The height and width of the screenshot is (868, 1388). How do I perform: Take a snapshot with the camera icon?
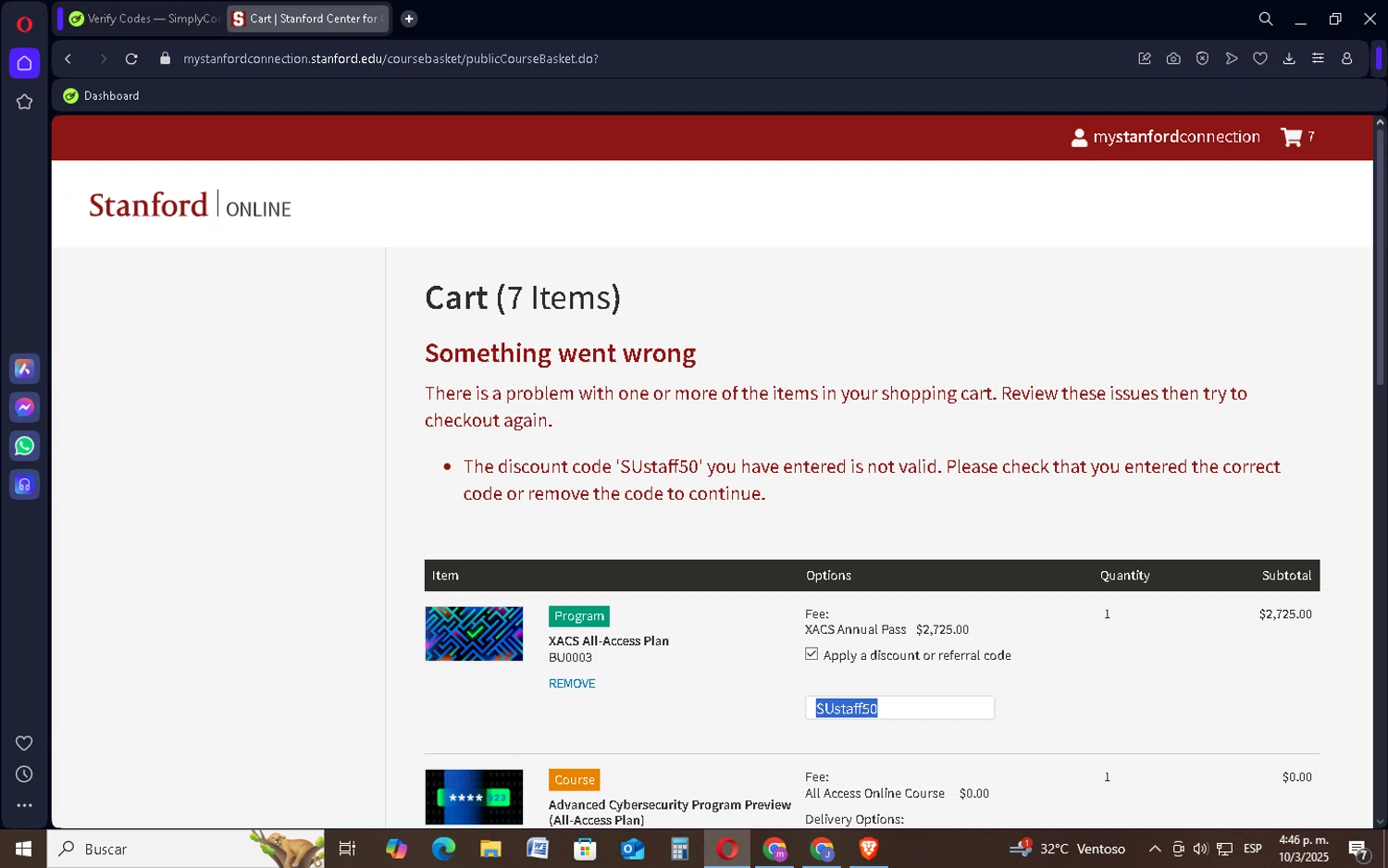(x=1173, y=58)
